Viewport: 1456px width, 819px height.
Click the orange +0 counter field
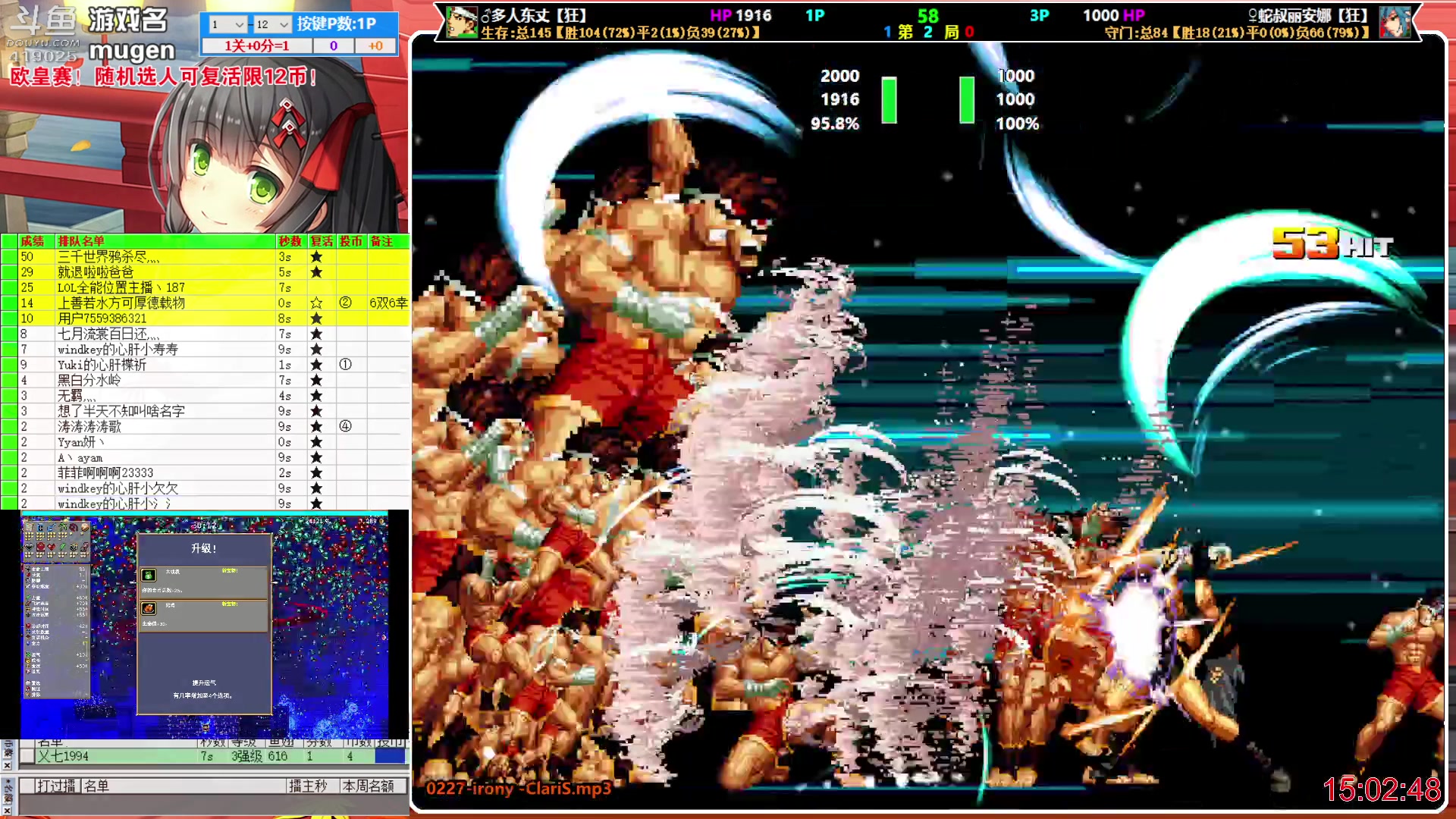[x=375, y=45]
